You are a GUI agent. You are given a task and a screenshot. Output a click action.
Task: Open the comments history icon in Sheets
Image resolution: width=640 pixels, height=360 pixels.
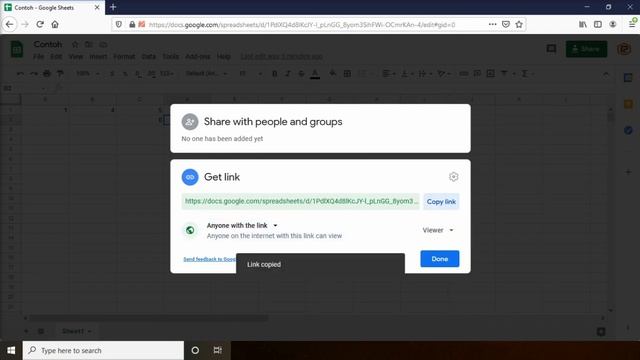point(551,49)
